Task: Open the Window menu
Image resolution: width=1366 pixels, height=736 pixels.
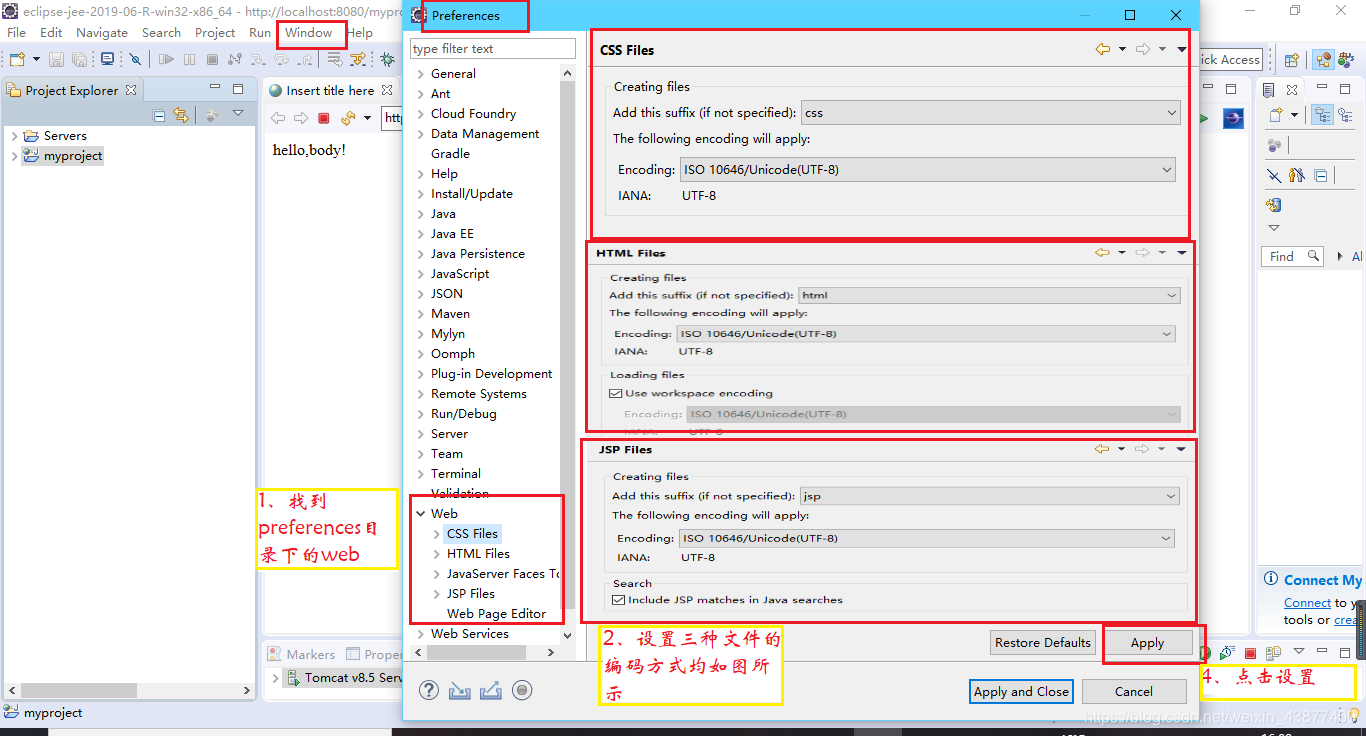Action: pos(308,33)
